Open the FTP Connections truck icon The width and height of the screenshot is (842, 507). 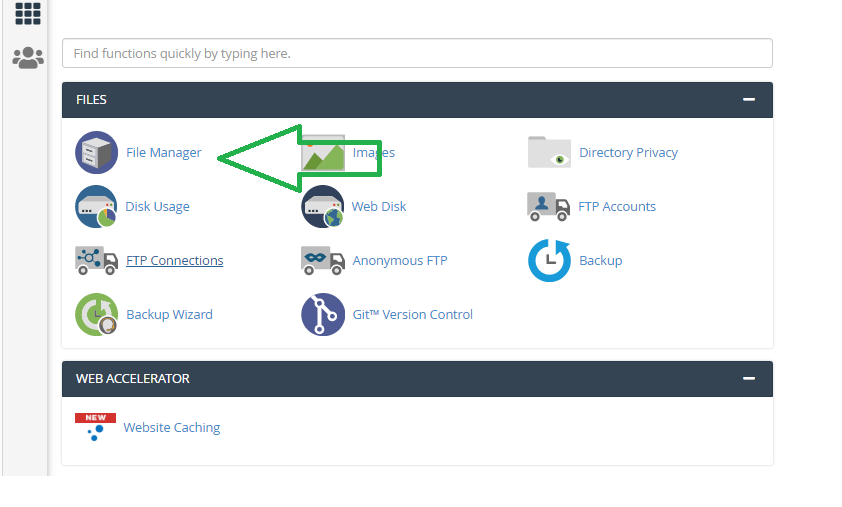pyautogui.click(x=96, y=260)
